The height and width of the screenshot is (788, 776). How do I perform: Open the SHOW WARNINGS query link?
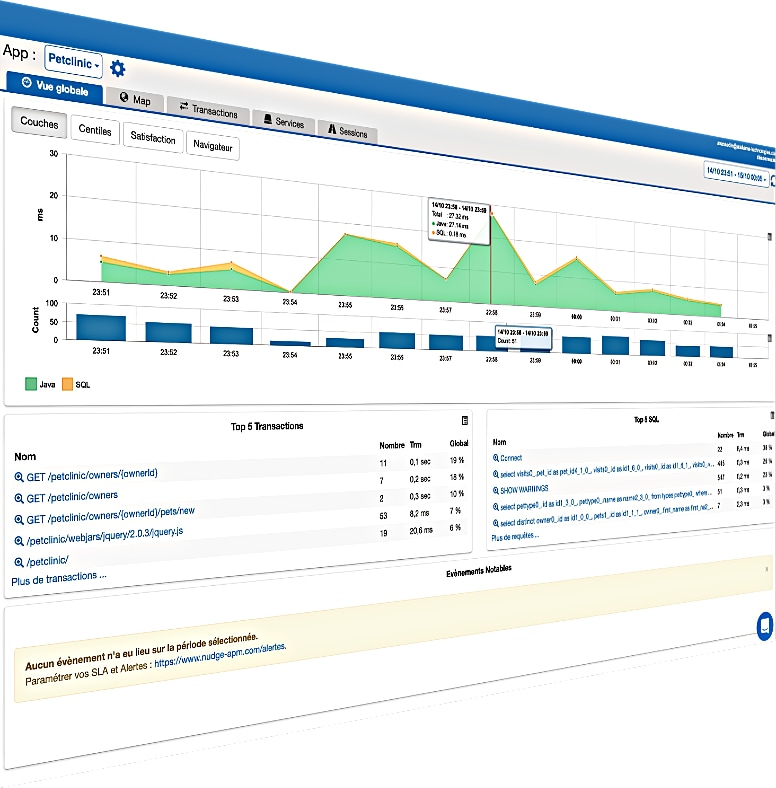point(524,489)
